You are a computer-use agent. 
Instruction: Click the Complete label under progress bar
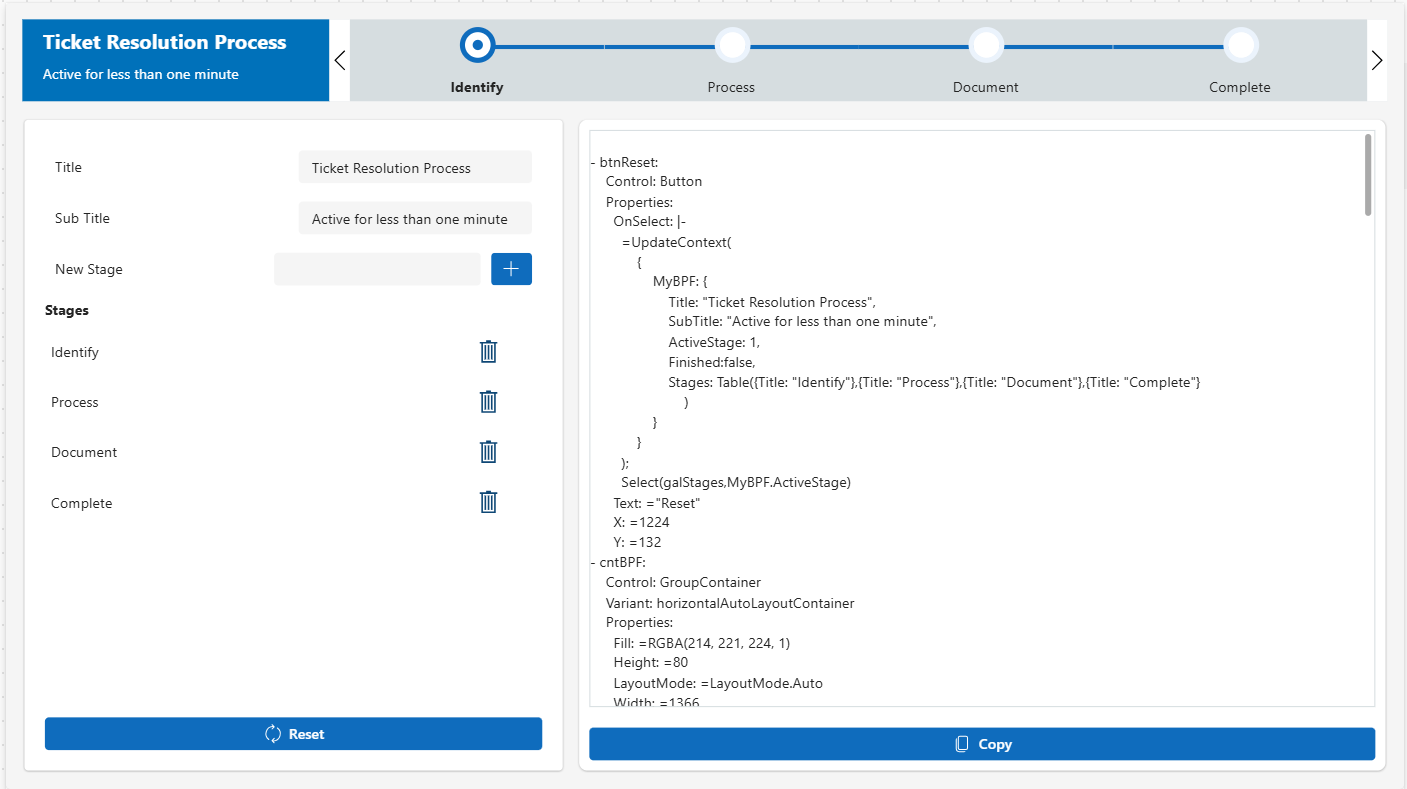coord(1240,87)
